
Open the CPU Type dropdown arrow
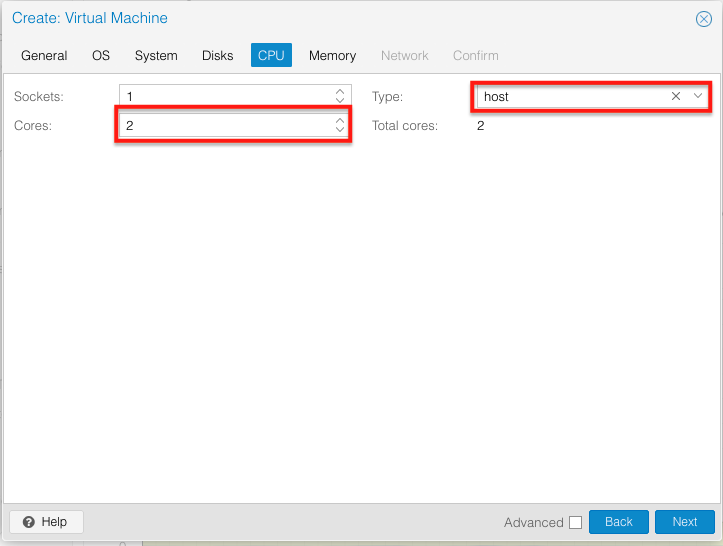pos(698,96)
